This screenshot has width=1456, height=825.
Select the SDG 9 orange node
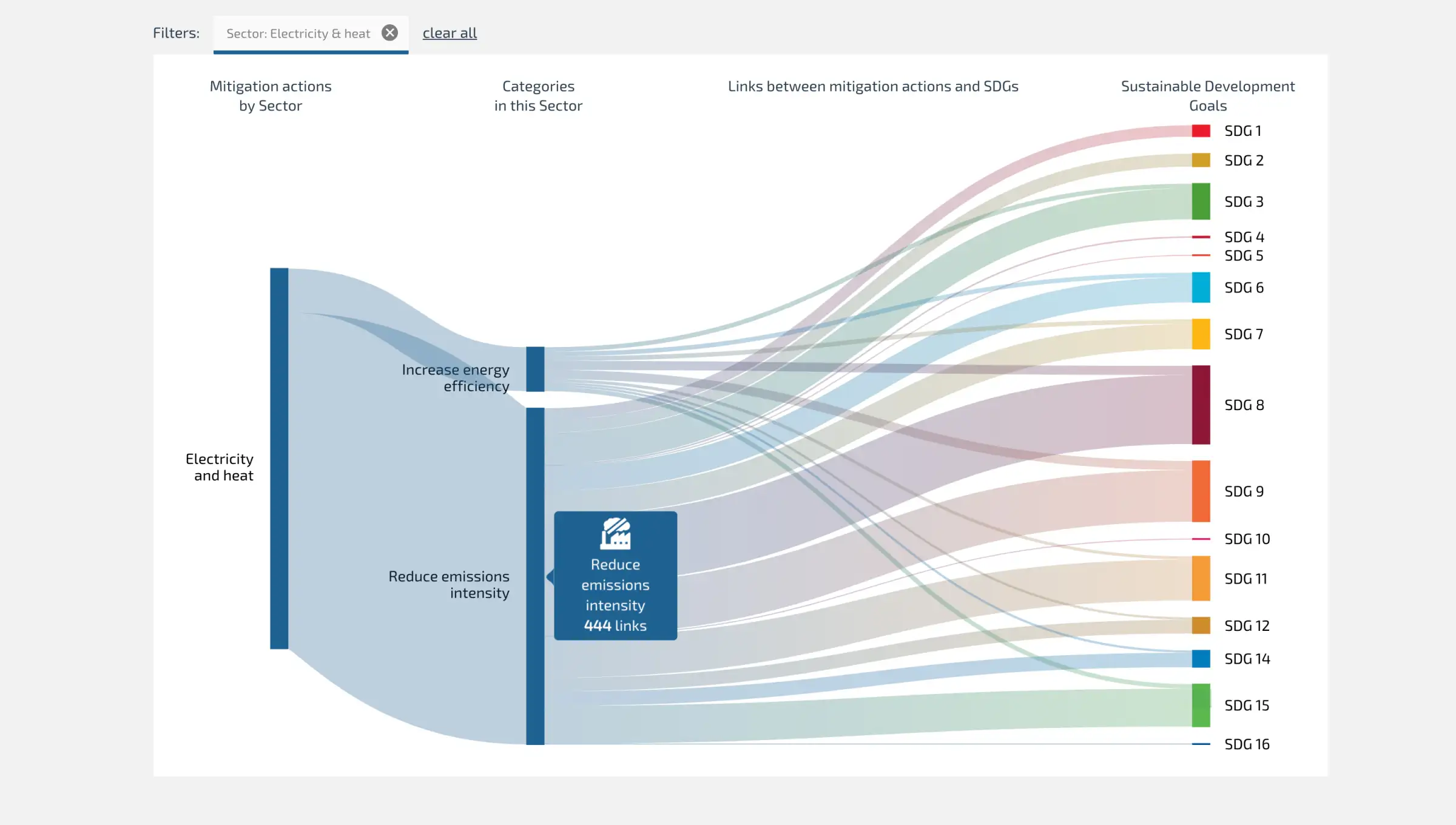coord(1201,491)
